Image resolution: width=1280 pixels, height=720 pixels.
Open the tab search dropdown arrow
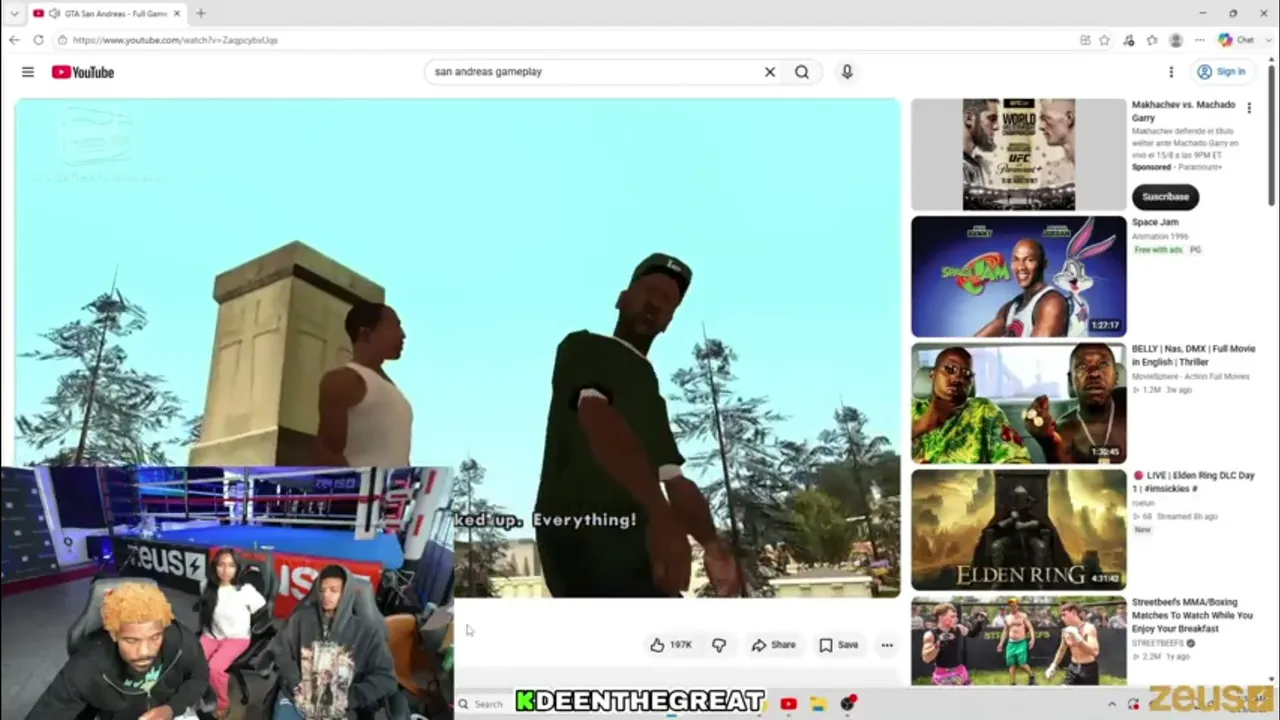click(13, 13)
